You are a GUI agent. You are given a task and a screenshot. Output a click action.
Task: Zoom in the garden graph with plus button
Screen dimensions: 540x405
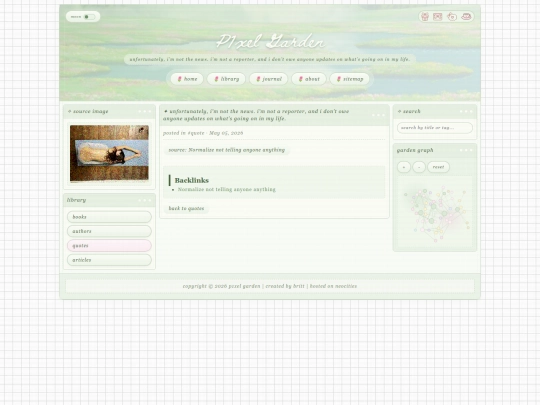(404, 167)
